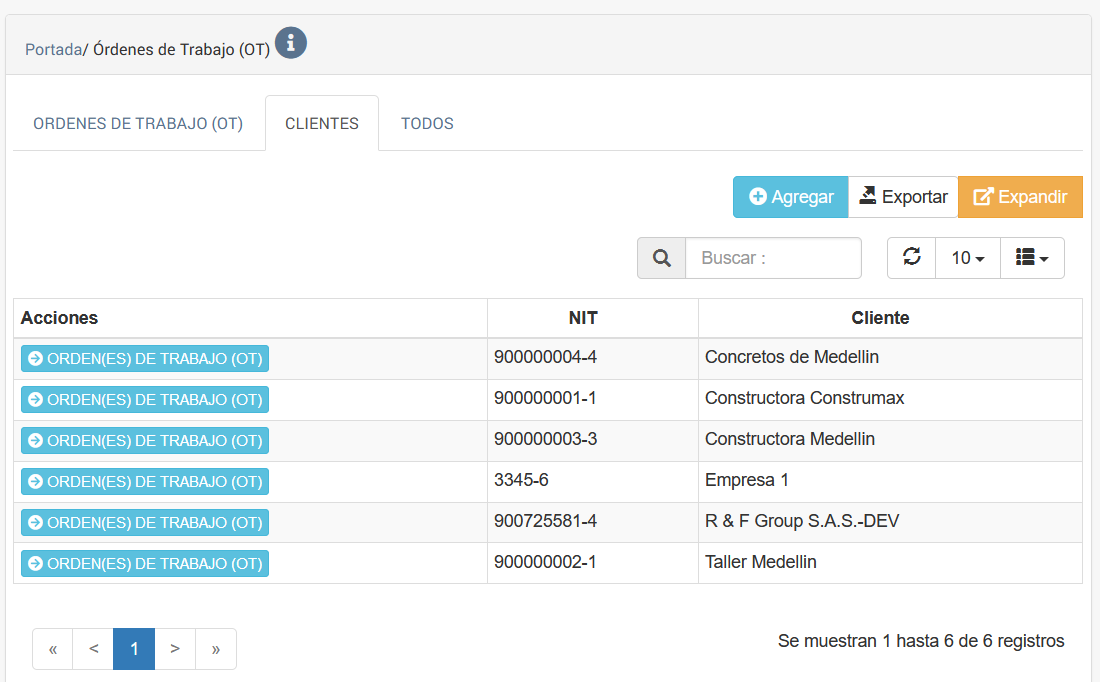Viewport: 1100px width, 682px height.
Task: Go to the last page with » button
Action: click(x=216, y=649)
